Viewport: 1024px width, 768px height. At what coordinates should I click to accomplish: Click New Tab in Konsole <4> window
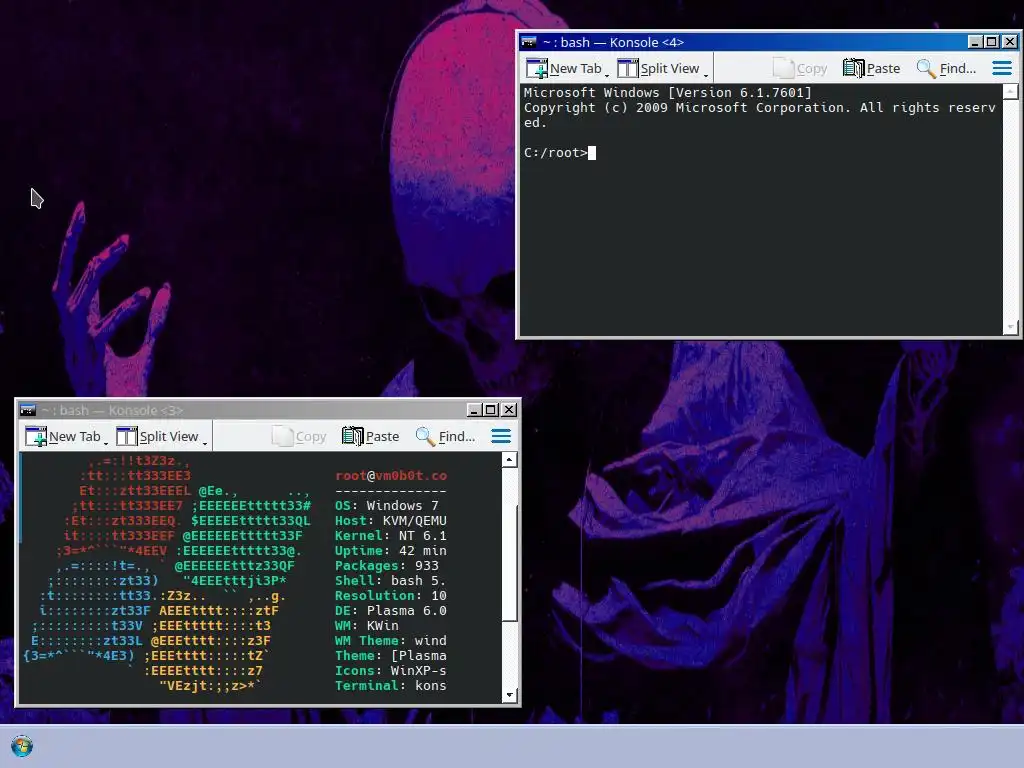pyautogui.click(x=563, y=68)
